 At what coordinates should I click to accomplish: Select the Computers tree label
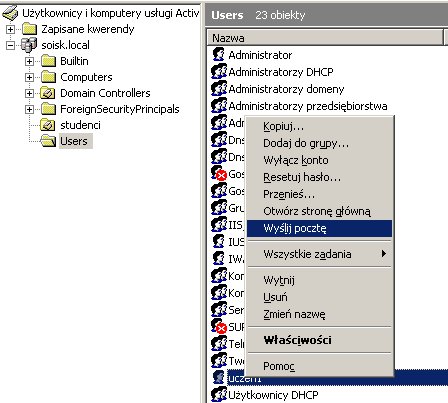click(86, 77)
